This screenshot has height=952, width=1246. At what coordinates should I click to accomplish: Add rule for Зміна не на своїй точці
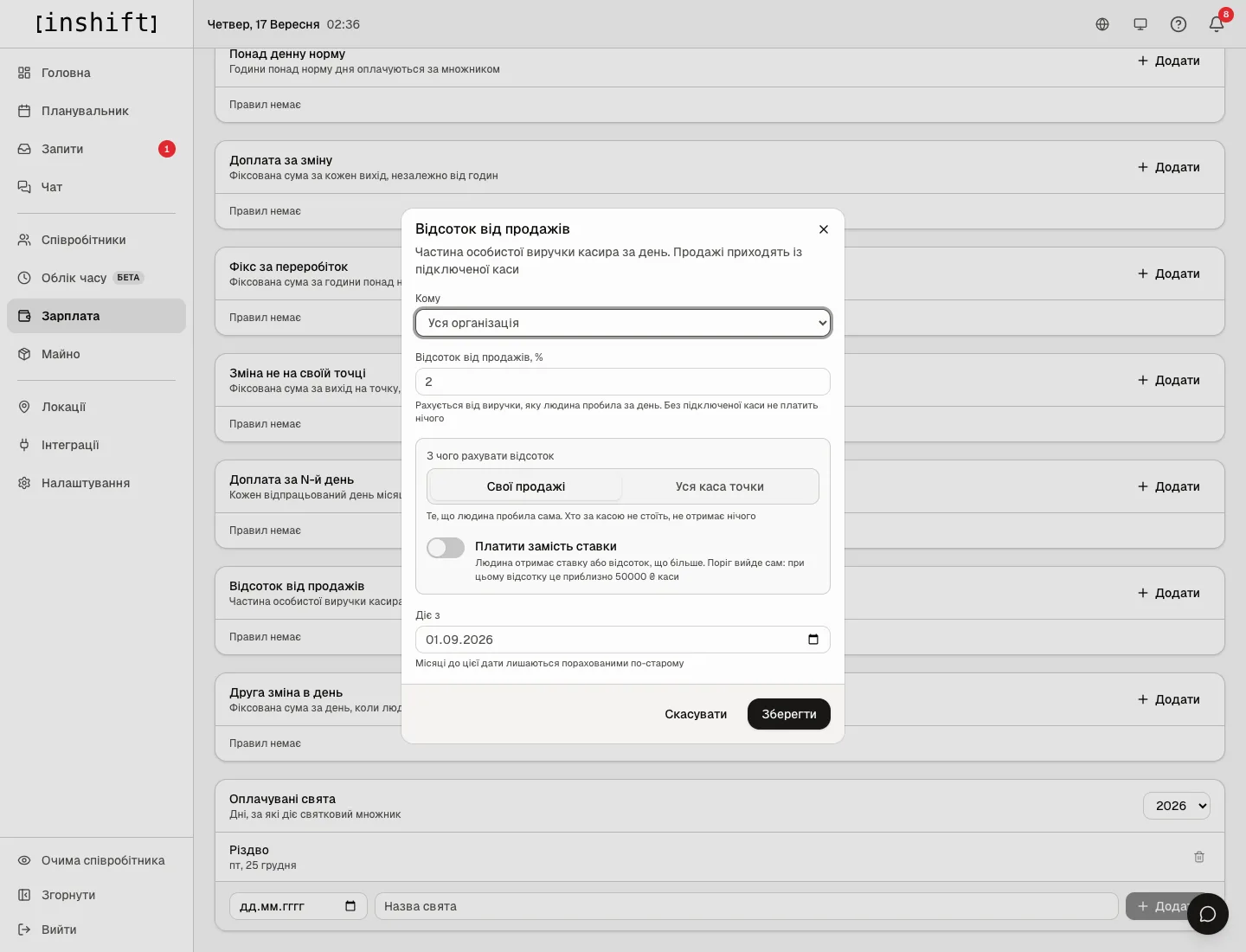pos(1168,380)
